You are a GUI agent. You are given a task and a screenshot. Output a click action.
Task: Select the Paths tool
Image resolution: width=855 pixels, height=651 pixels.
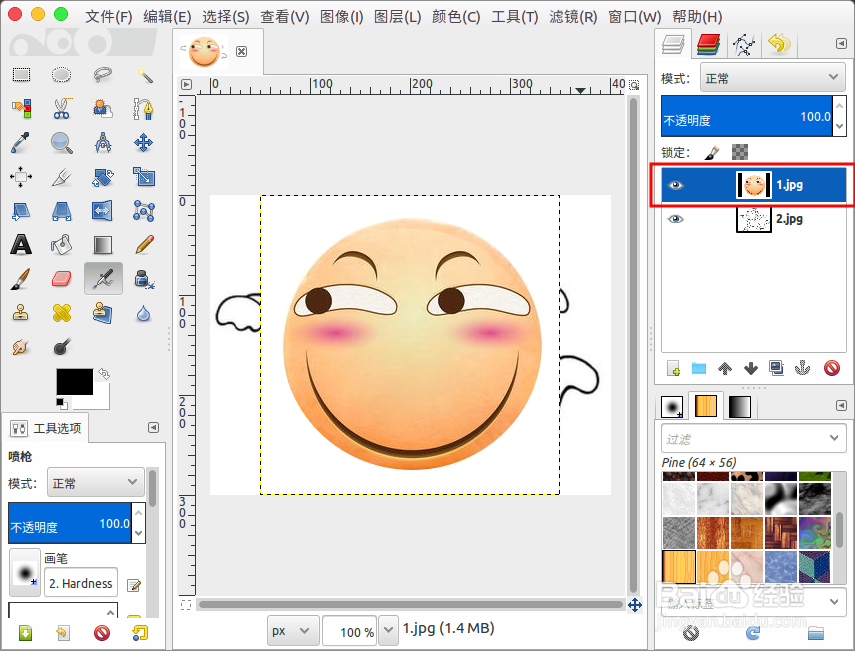(144, 108)
